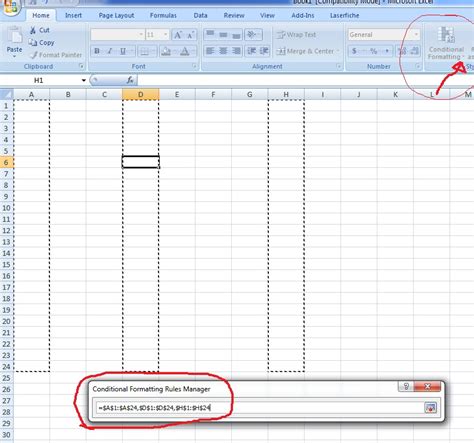
Task: Set Middle Align vertical alignment
Action: tap(223, 34)
